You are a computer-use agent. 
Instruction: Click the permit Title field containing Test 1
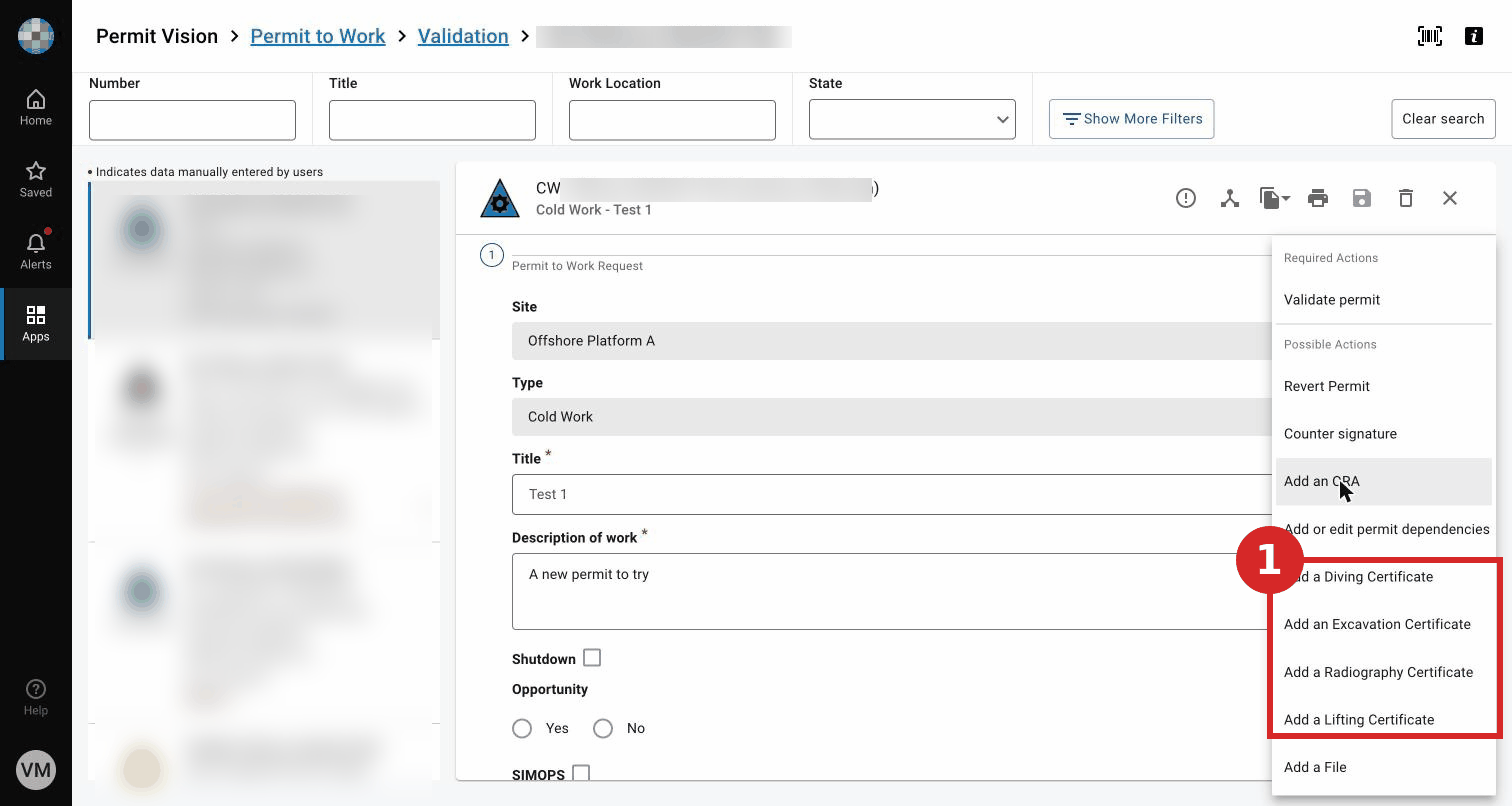[892, 494]
